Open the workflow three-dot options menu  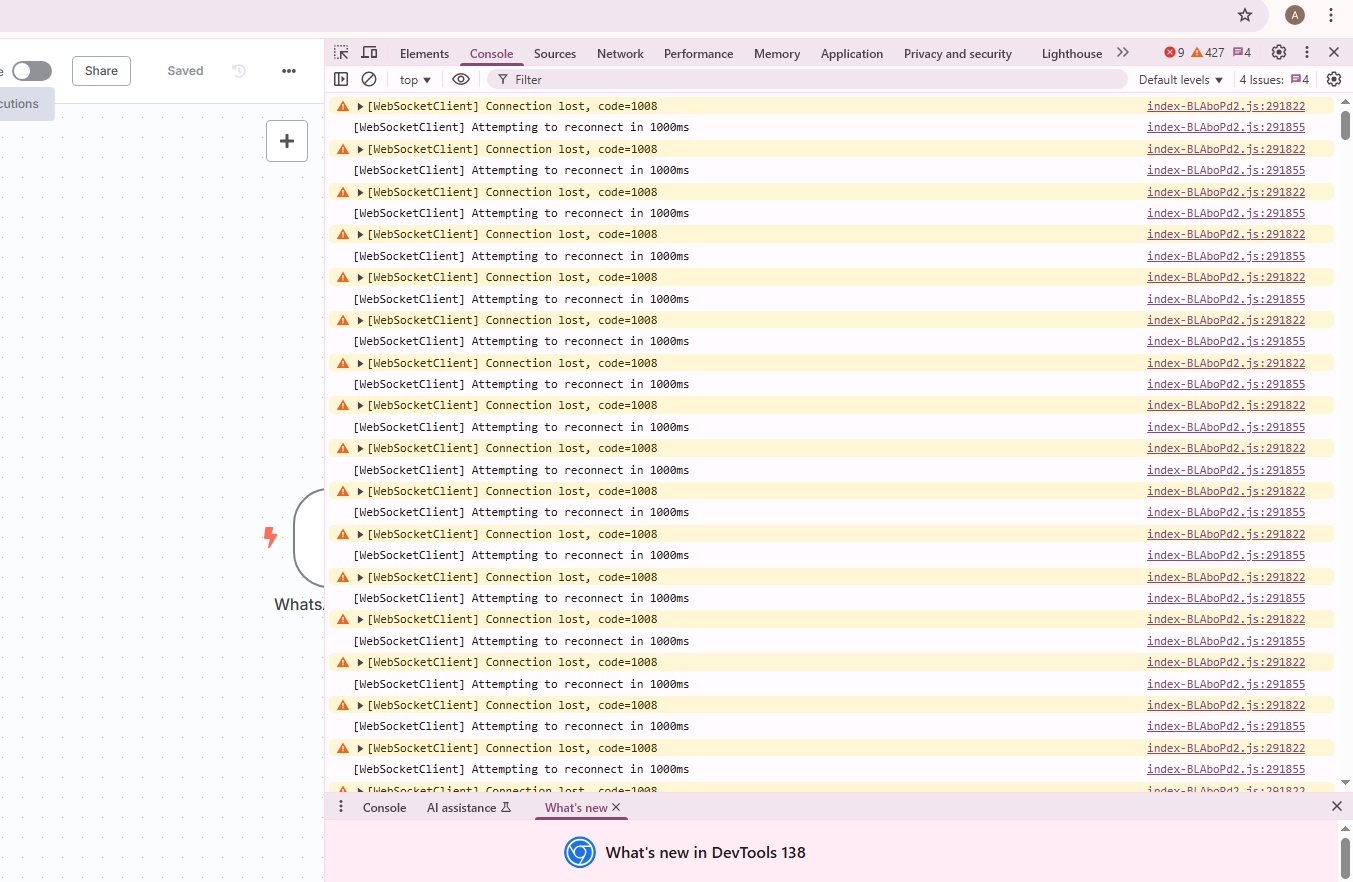click(289, 71)
